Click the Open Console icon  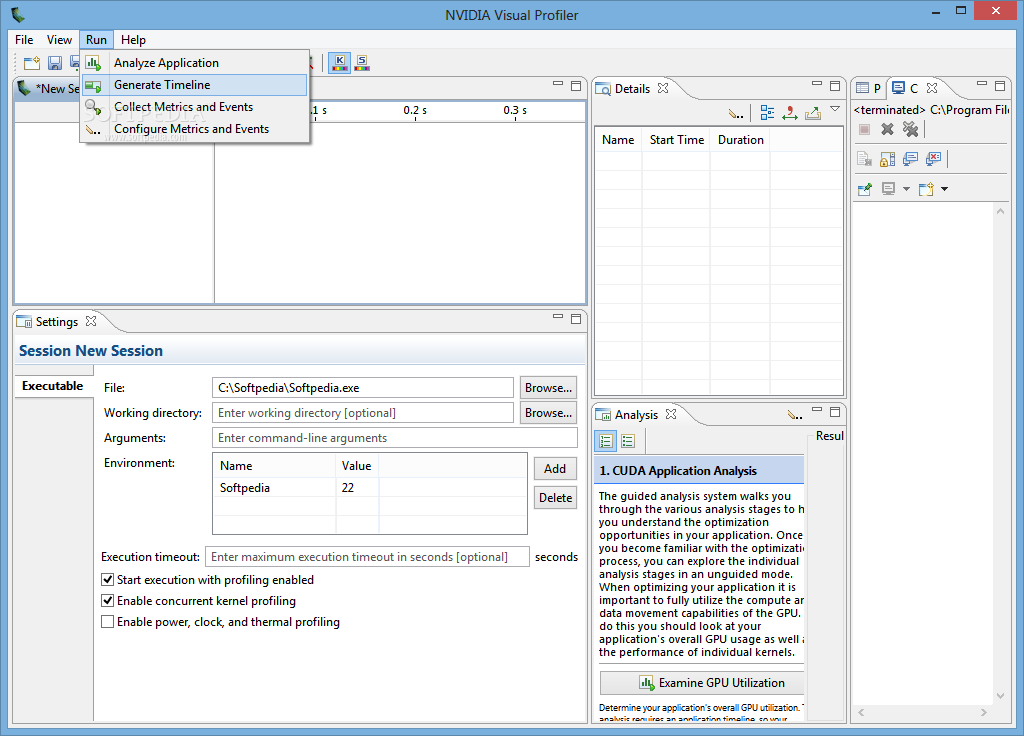926,189
